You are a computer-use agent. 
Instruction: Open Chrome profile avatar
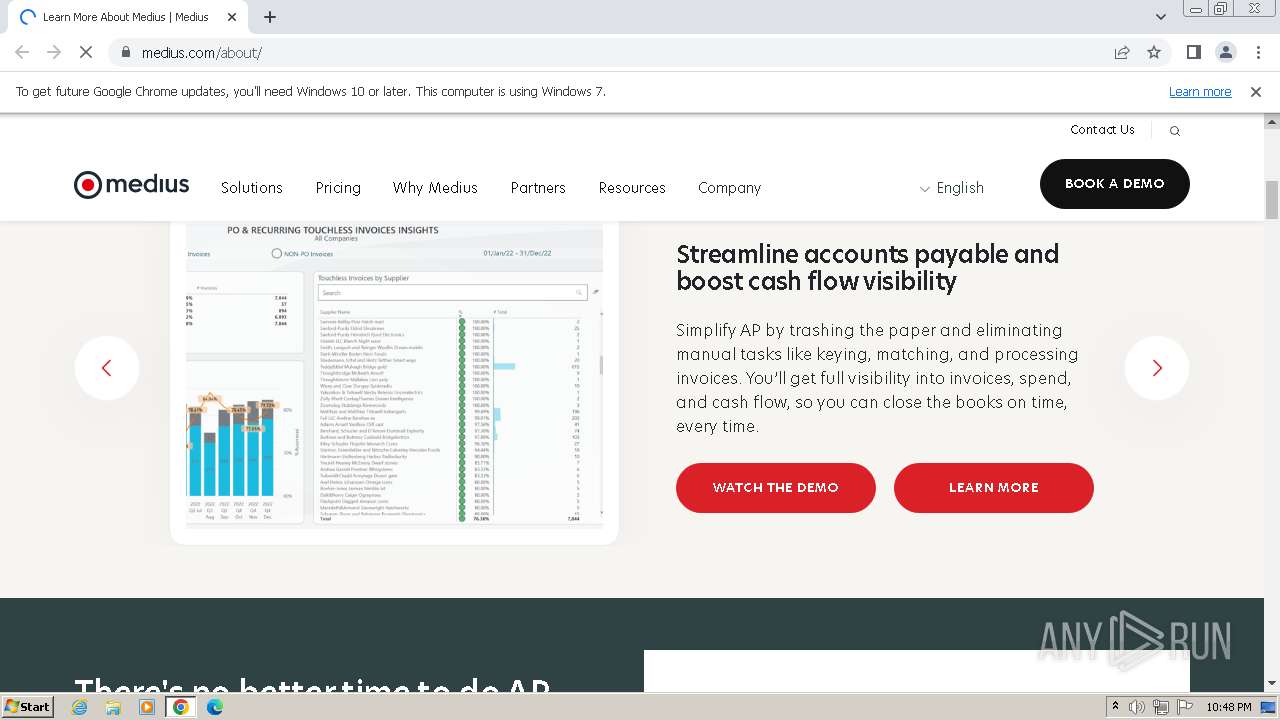pyautogui.click(x=1225, y=52)
